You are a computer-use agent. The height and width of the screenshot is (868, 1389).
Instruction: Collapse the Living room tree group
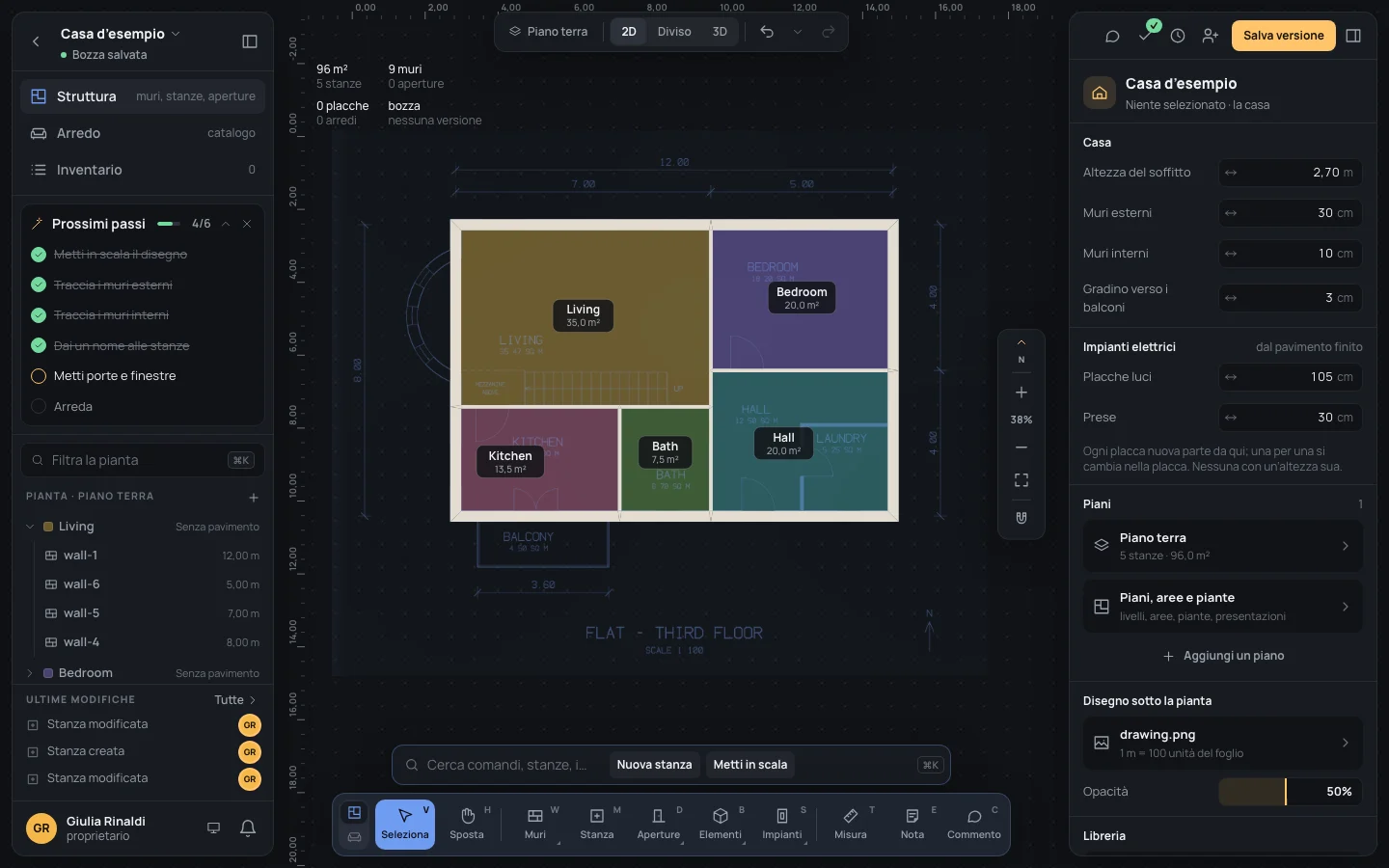pos(30,527)
